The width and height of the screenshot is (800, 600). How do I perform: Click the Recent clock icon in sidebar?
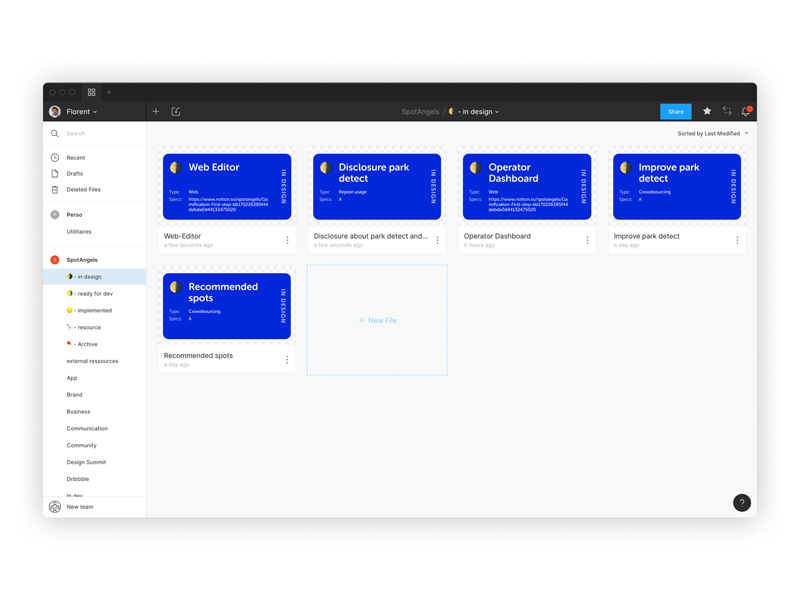[55, 158]
